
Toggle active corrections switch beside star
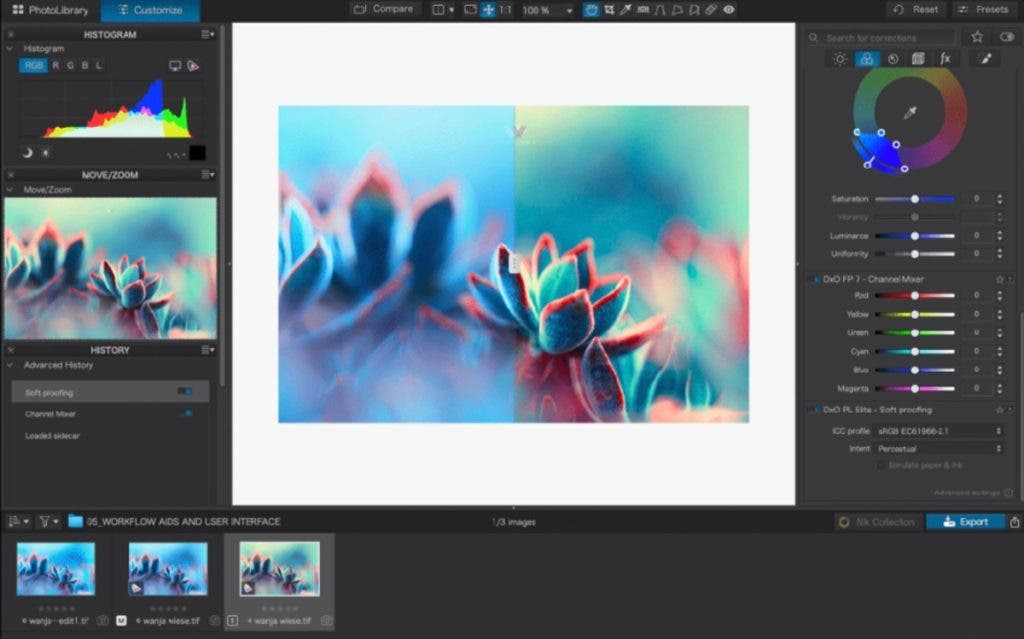pos(1005,37)
